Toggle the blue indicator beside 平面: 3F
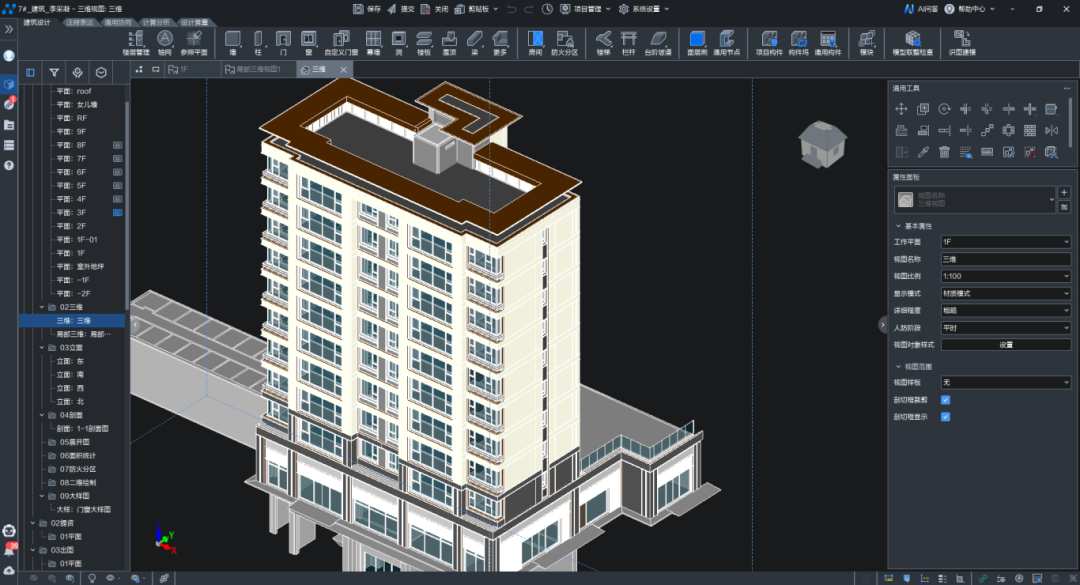The width and height of the screenshot is (1080, 585). pyautogui.click(x=118, y=213)
